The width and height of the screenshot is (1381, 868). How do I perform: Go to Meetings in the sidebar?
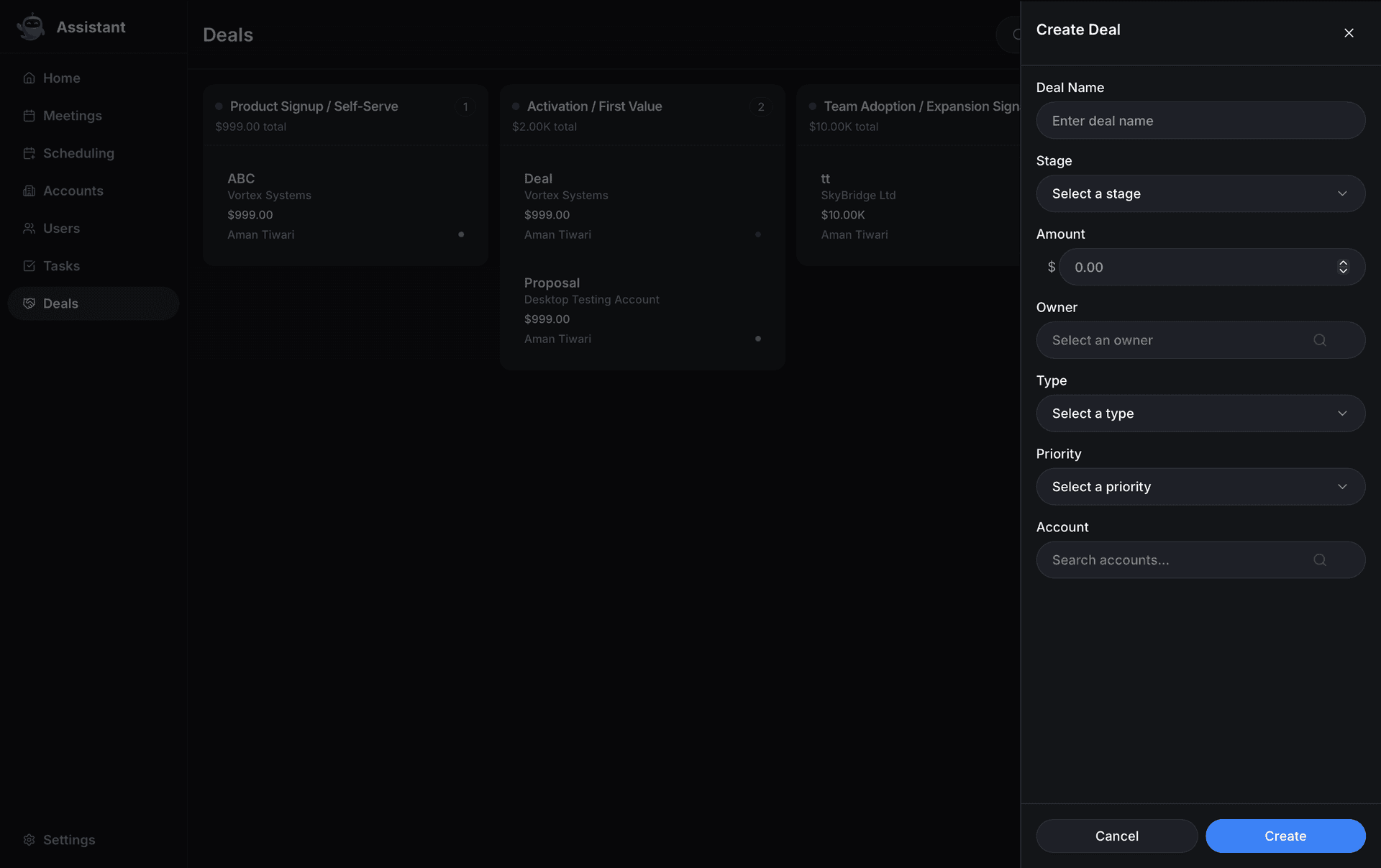[x=94, y=115]
